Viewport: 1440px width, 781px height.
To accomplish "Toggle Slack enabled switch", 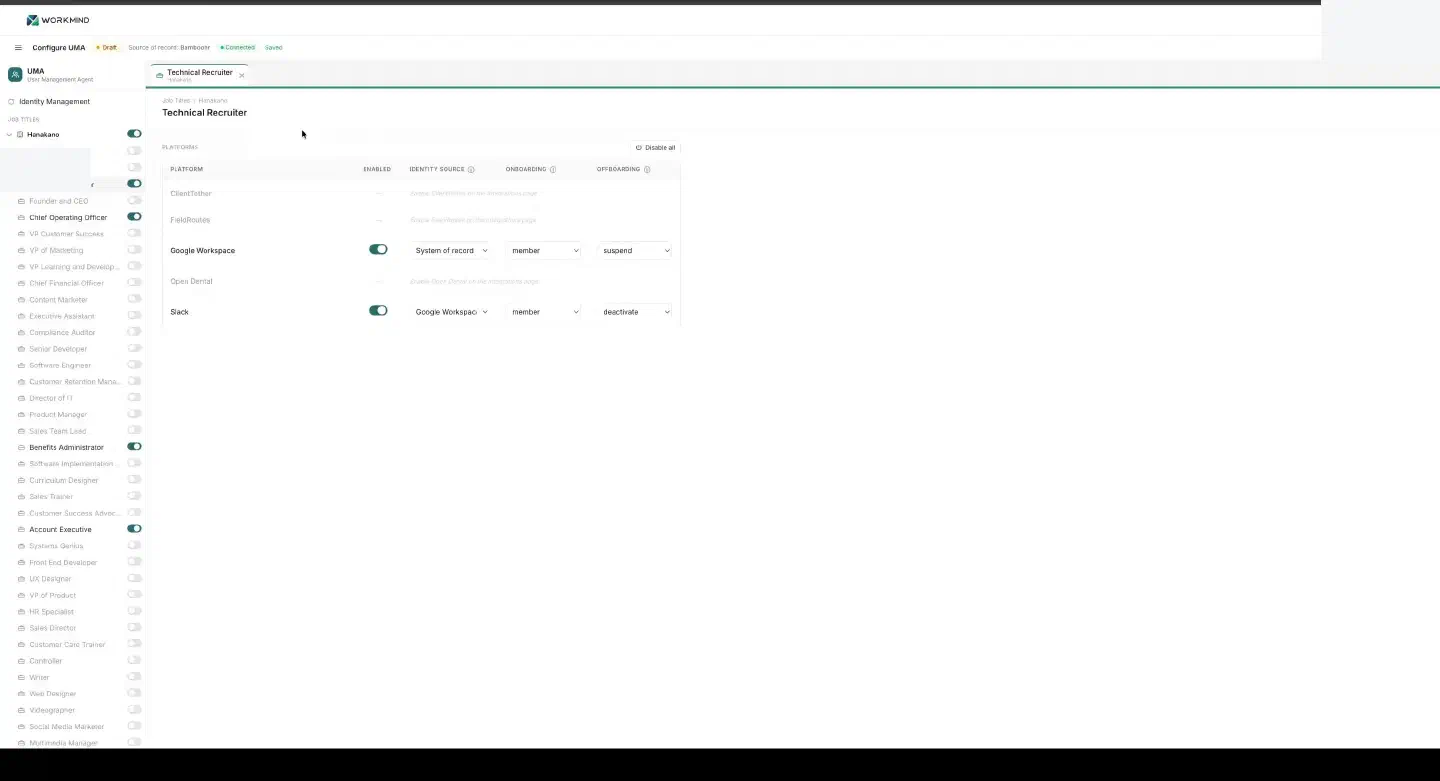I will (378, 311).
